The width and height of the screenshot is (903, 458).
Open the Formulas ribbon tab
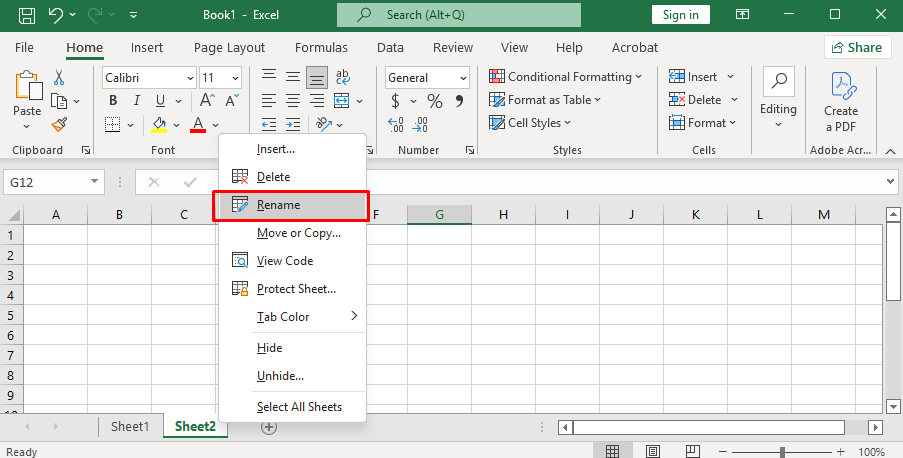point(321,47)
